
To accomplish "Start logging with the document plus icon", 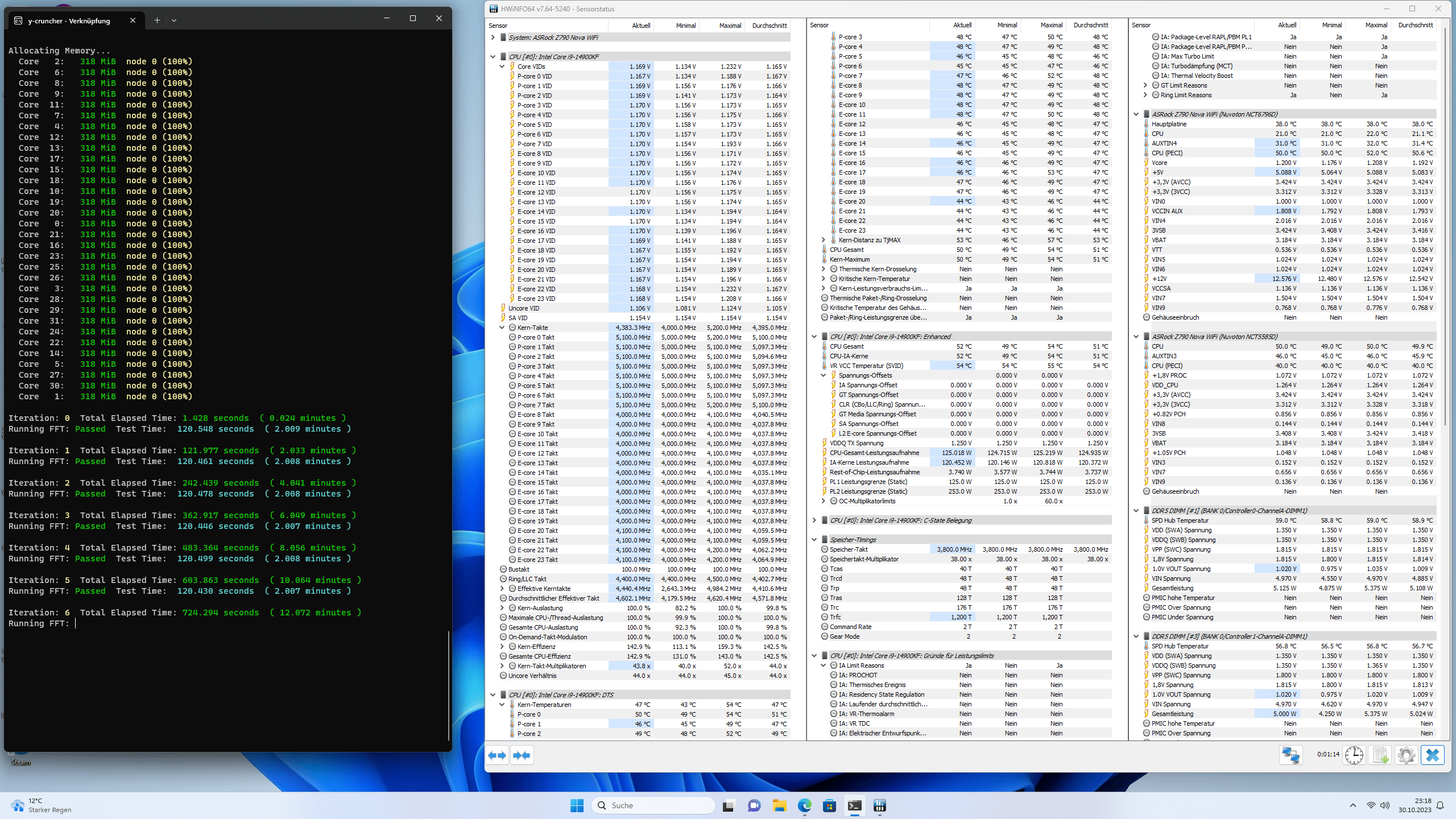I will (1380, 755).
